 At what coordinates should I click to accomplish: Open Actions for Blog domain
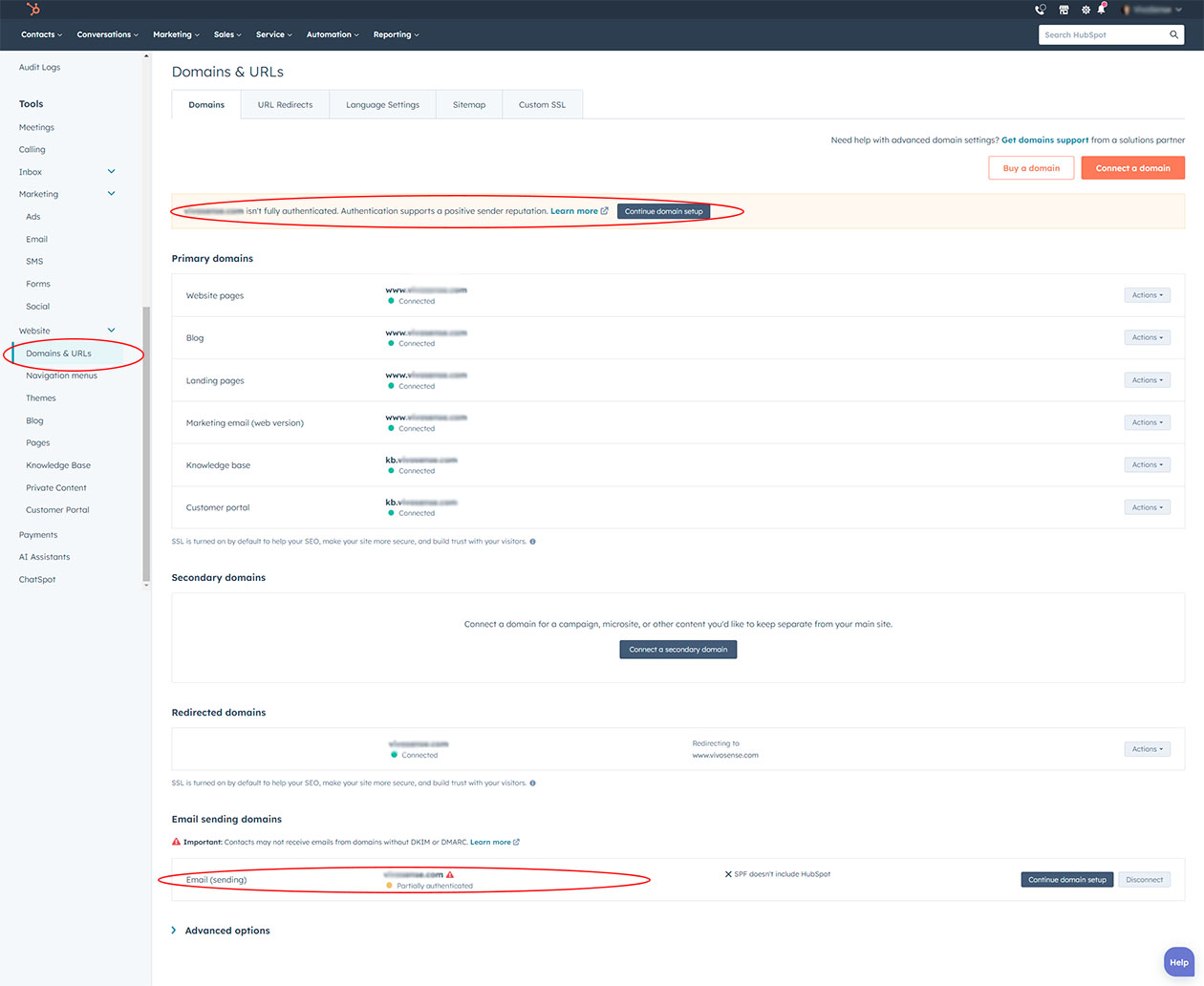pyautogui.click(x=1147, y=337)
